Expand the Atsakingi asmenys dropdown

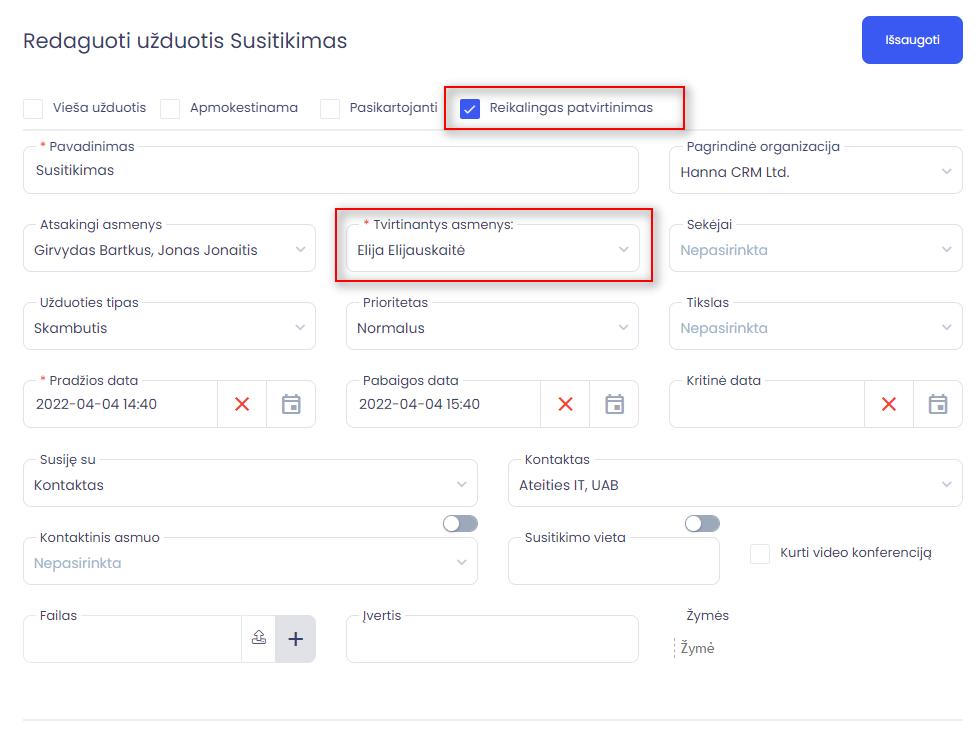[169, 249]
